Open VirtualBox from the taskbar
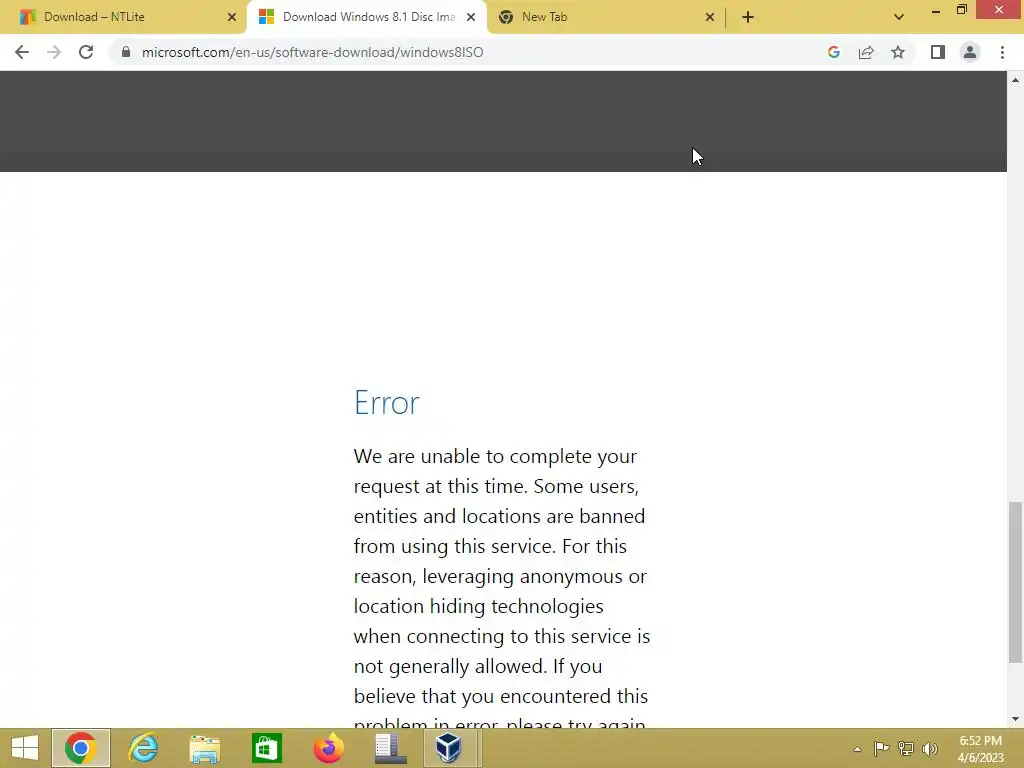The height and width of the screenshot is (768, 1024). pos(449,748)
